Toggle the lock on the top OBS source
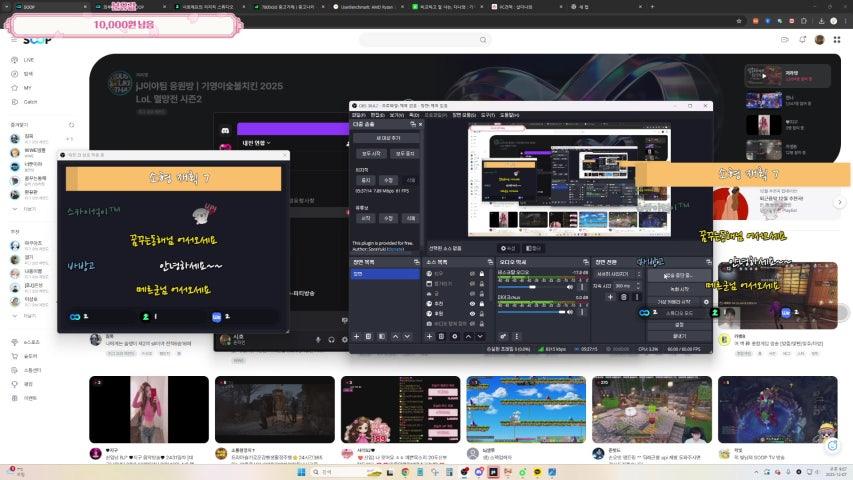 (482, 274)
